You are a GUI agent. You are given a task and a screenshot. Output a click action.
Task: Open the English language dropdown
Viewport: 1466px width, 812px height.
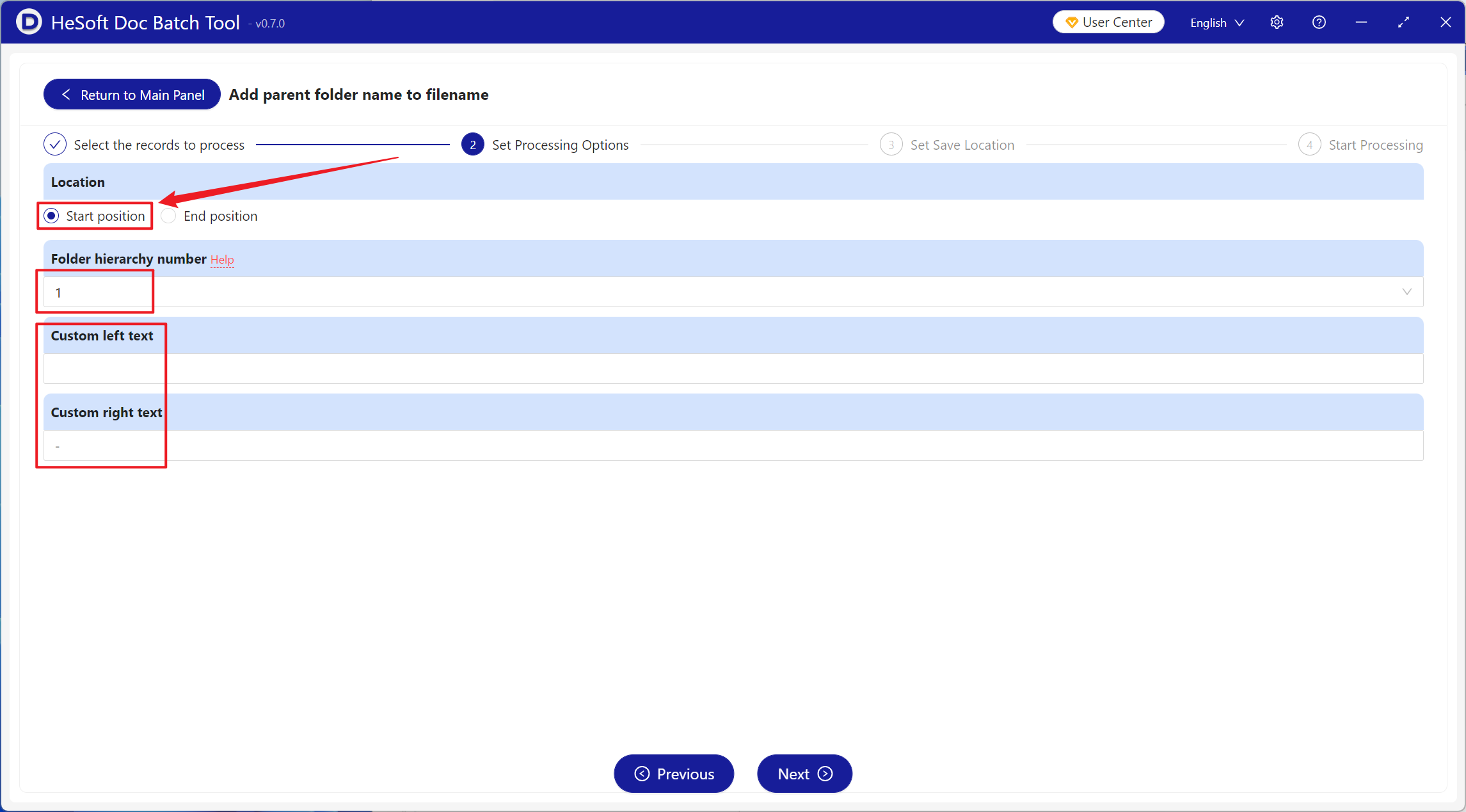pyautogui.click(x=1216, y=22)
